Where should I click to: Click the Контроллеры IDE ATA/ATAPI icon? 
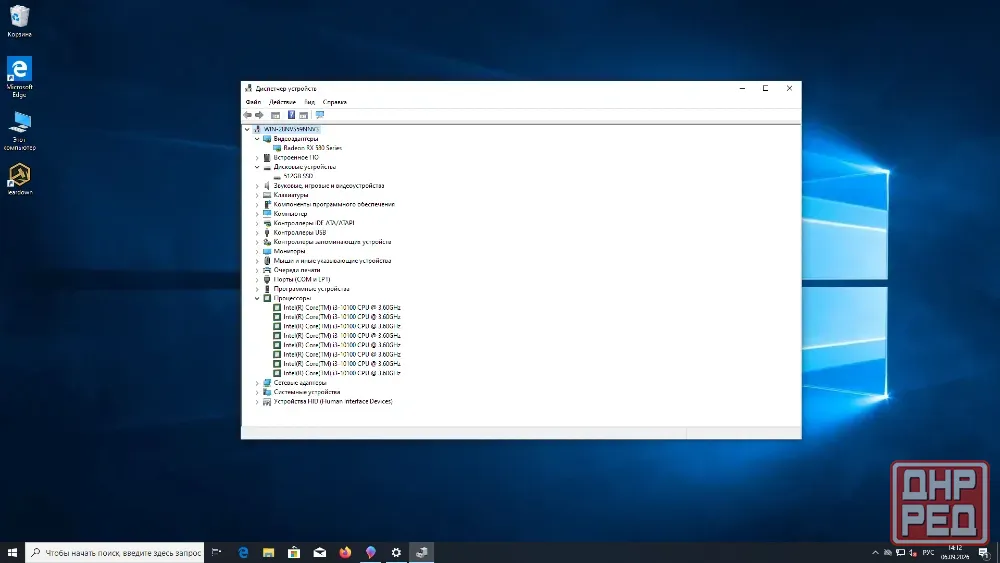coord(267,223)
